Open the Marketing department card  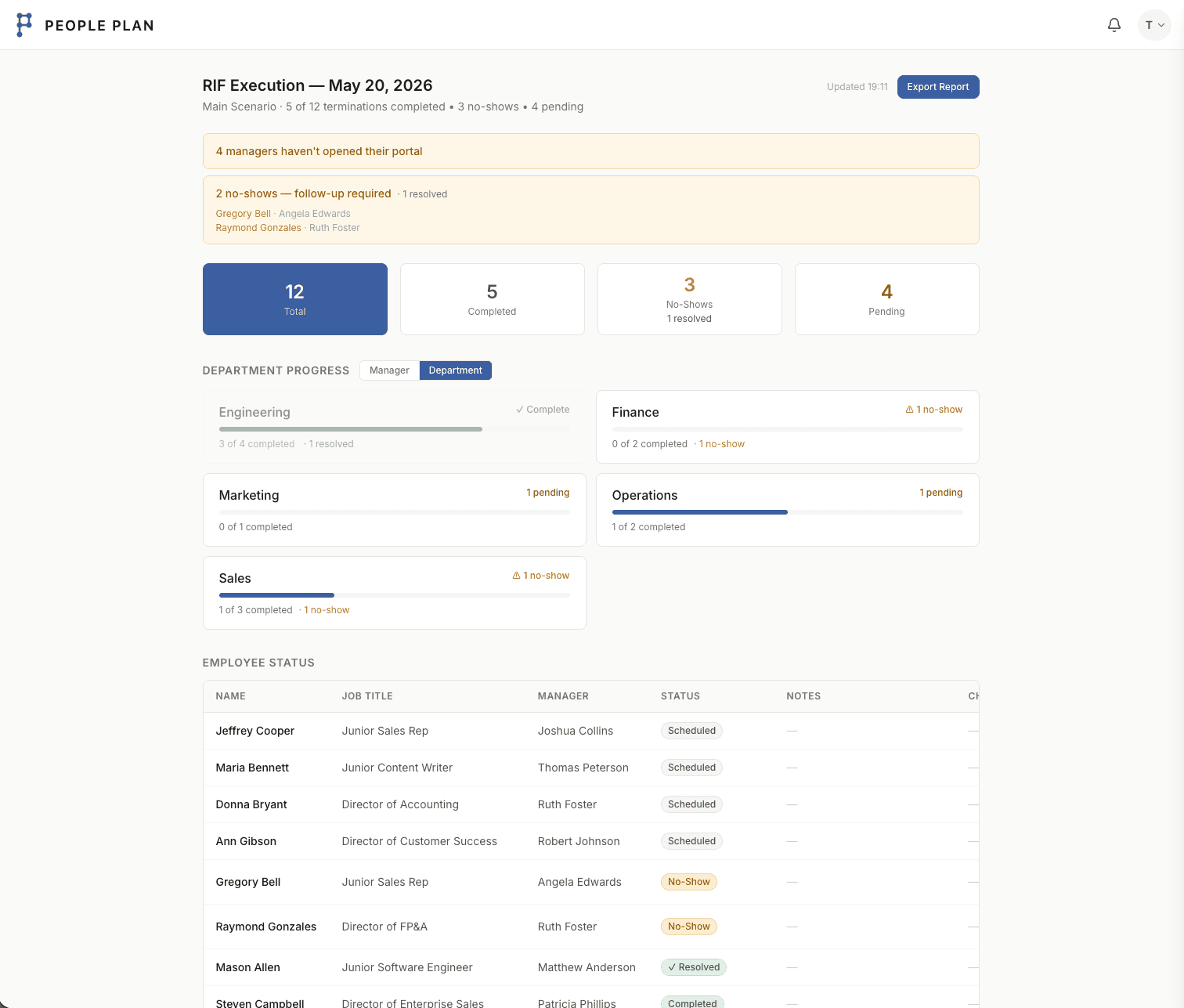(x=395, y=510)
